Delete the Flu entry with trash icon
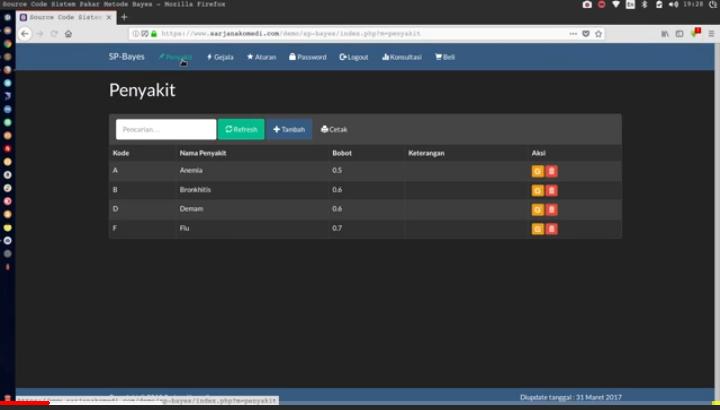Screen dimensions: 720x410 (552, 229)
